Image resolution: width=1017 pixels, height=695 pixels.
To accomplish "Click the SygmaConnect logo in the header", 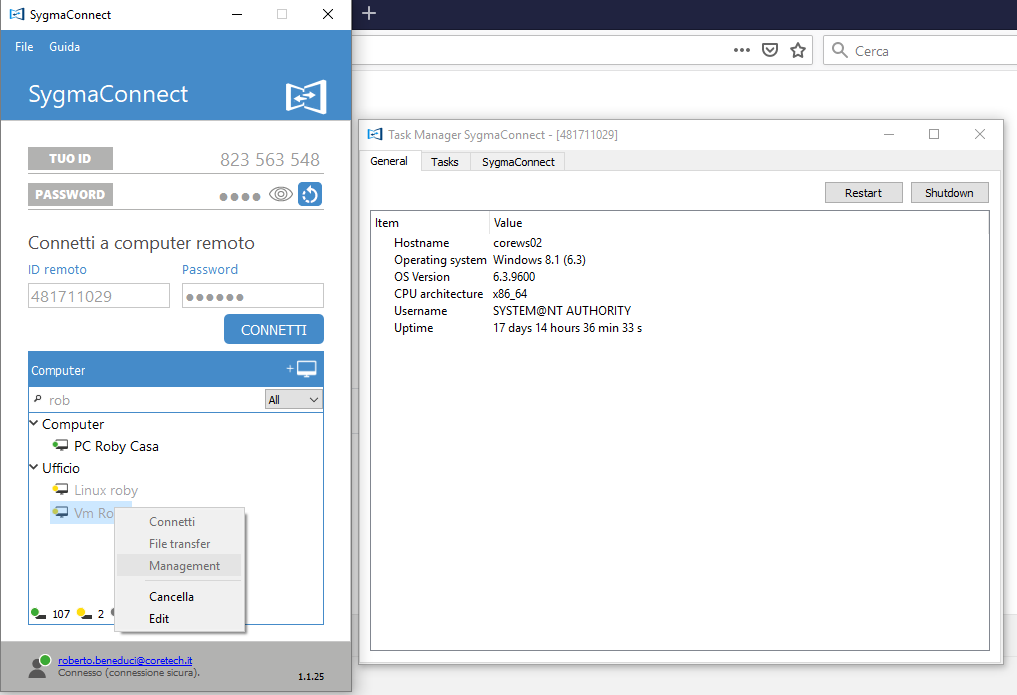I will click(306, 97).
